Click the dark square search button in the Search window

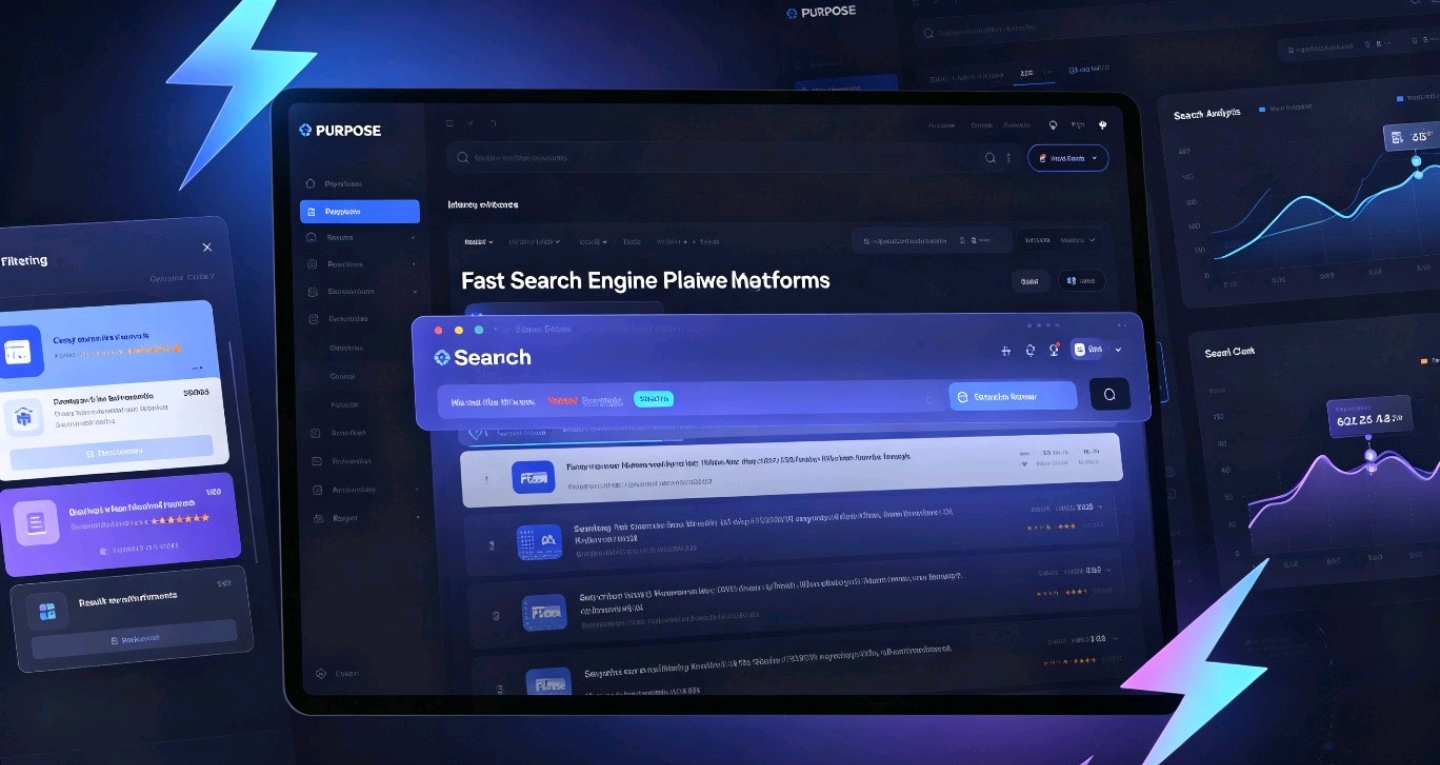(1109, 395)
